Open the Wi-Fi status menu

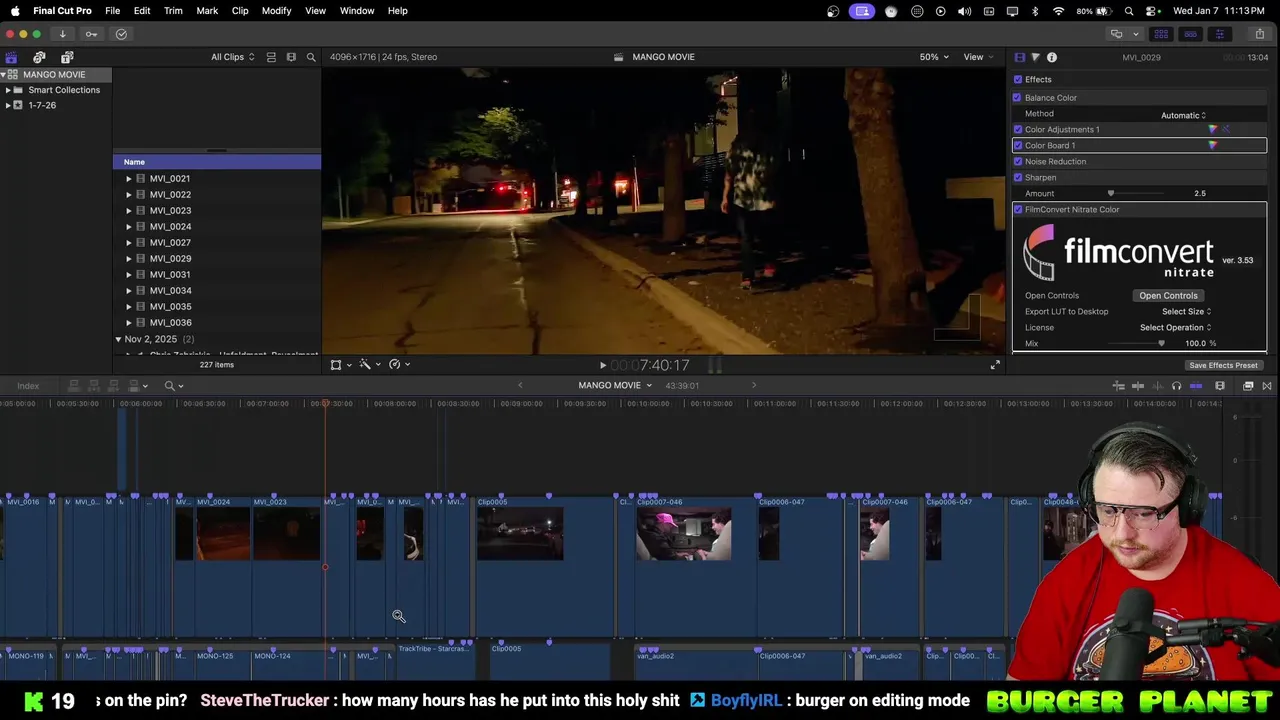point(1059,11)
